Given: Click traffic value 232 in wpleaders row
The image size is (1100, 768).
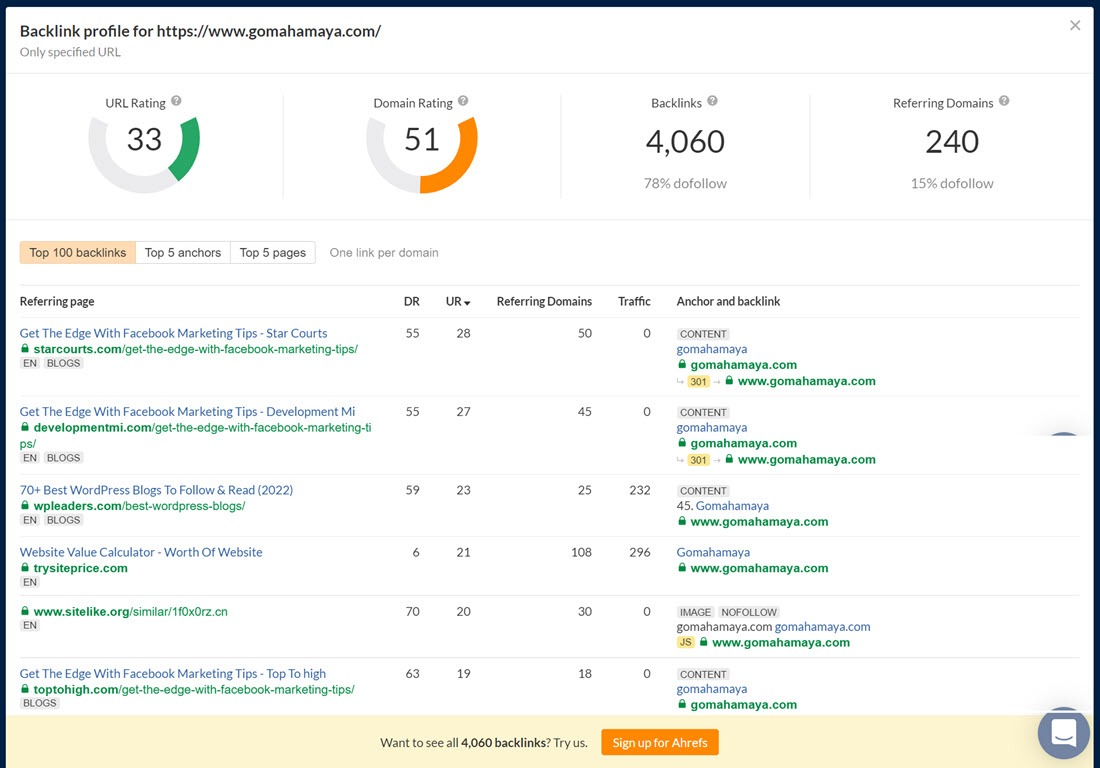Looking at the screenshot, I should (x=640, y=490).
